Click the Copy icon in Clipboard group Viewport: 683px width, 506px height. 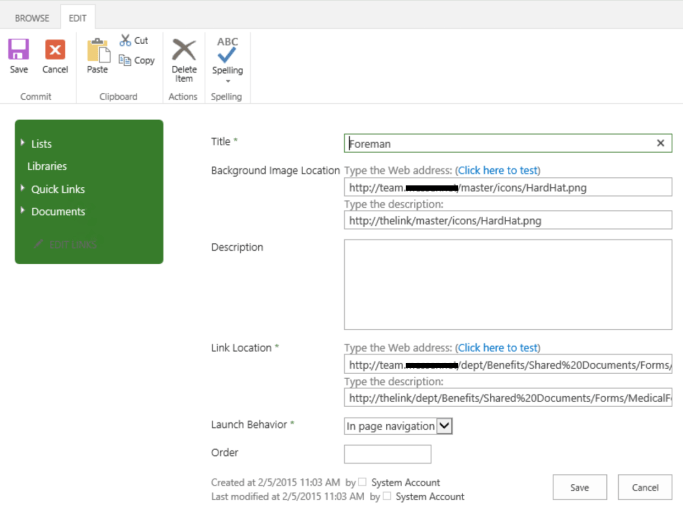pos(125,60)
